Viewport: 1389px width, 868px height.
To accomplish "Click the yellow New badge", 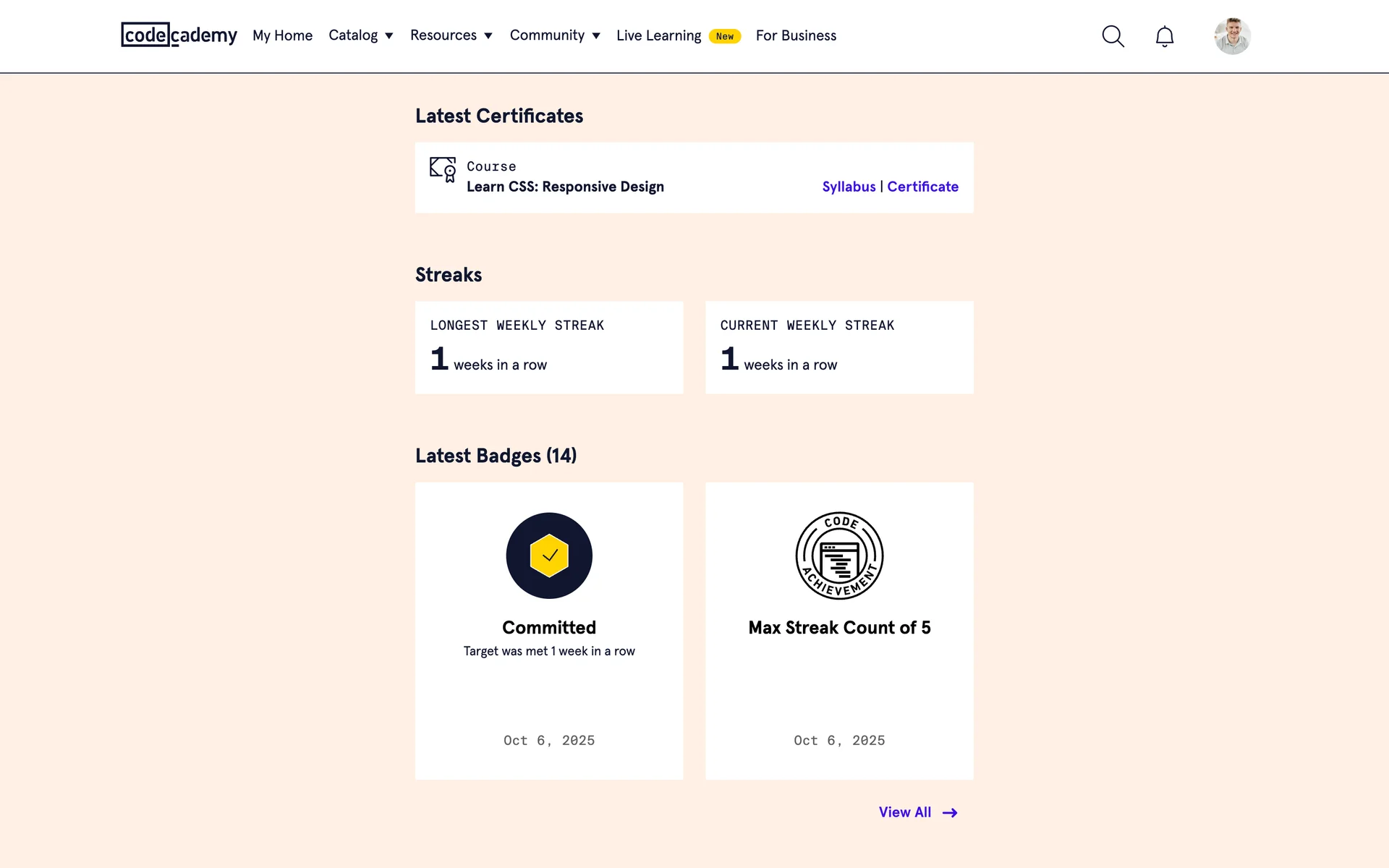I will pyautogui.click(x=724, y=36).
